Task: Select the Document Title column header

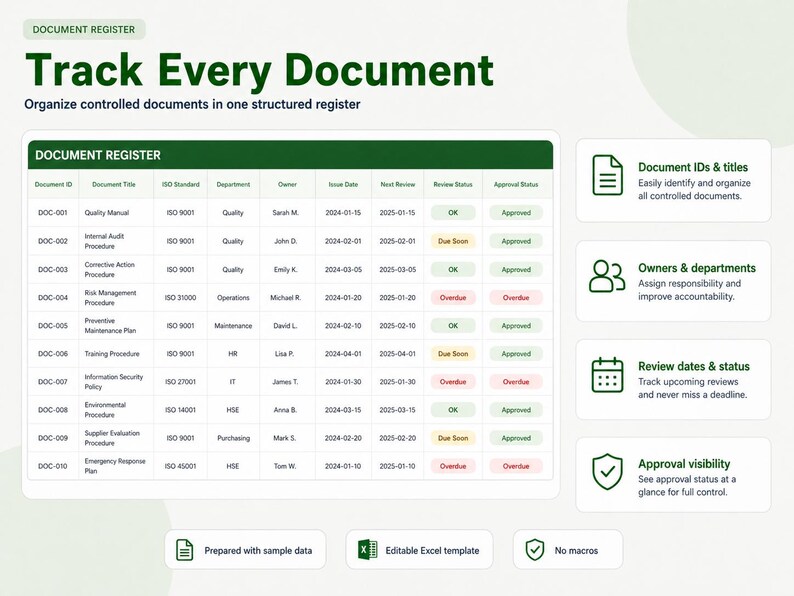Action: [x=114, y=184]
